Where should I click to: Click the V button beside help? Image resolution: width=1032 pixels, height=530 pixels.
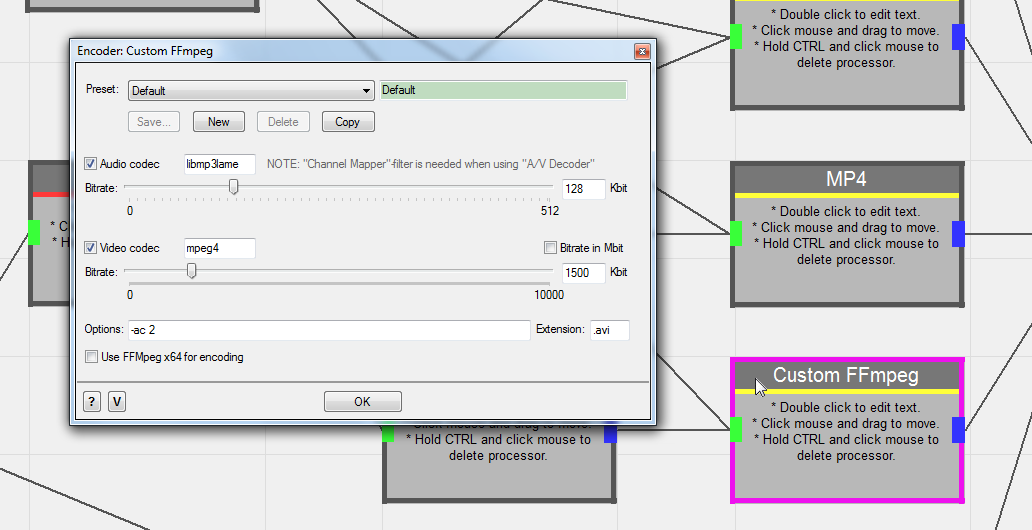[117, 402]
